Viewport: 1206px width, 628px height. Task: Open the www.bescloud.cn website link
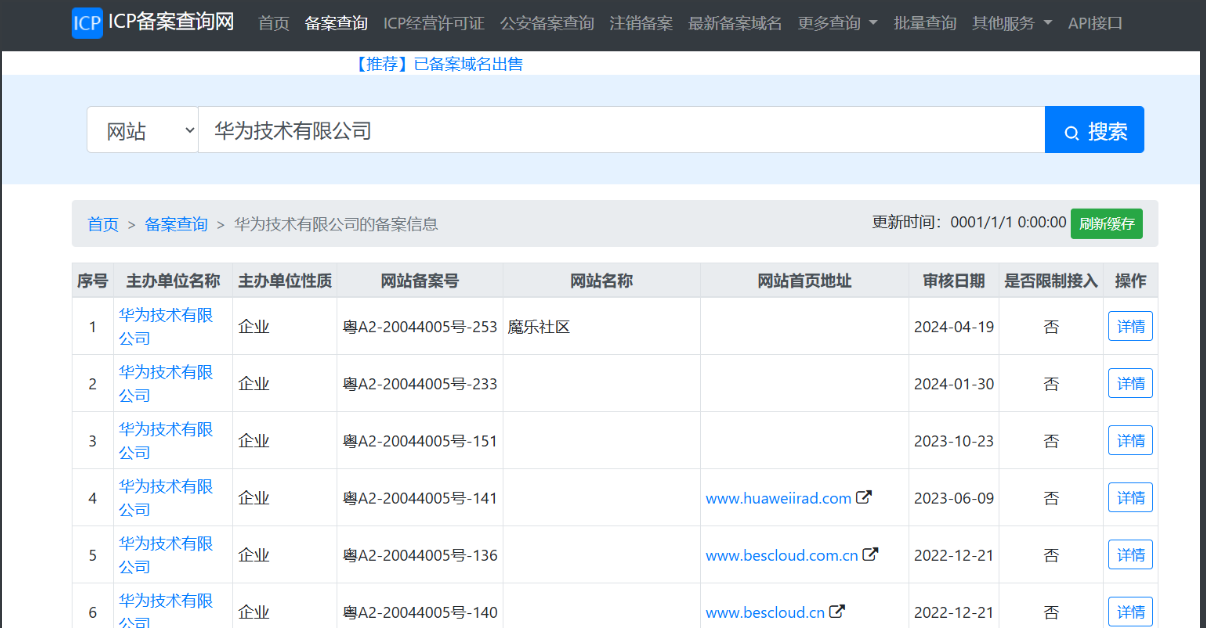(765, 612)
